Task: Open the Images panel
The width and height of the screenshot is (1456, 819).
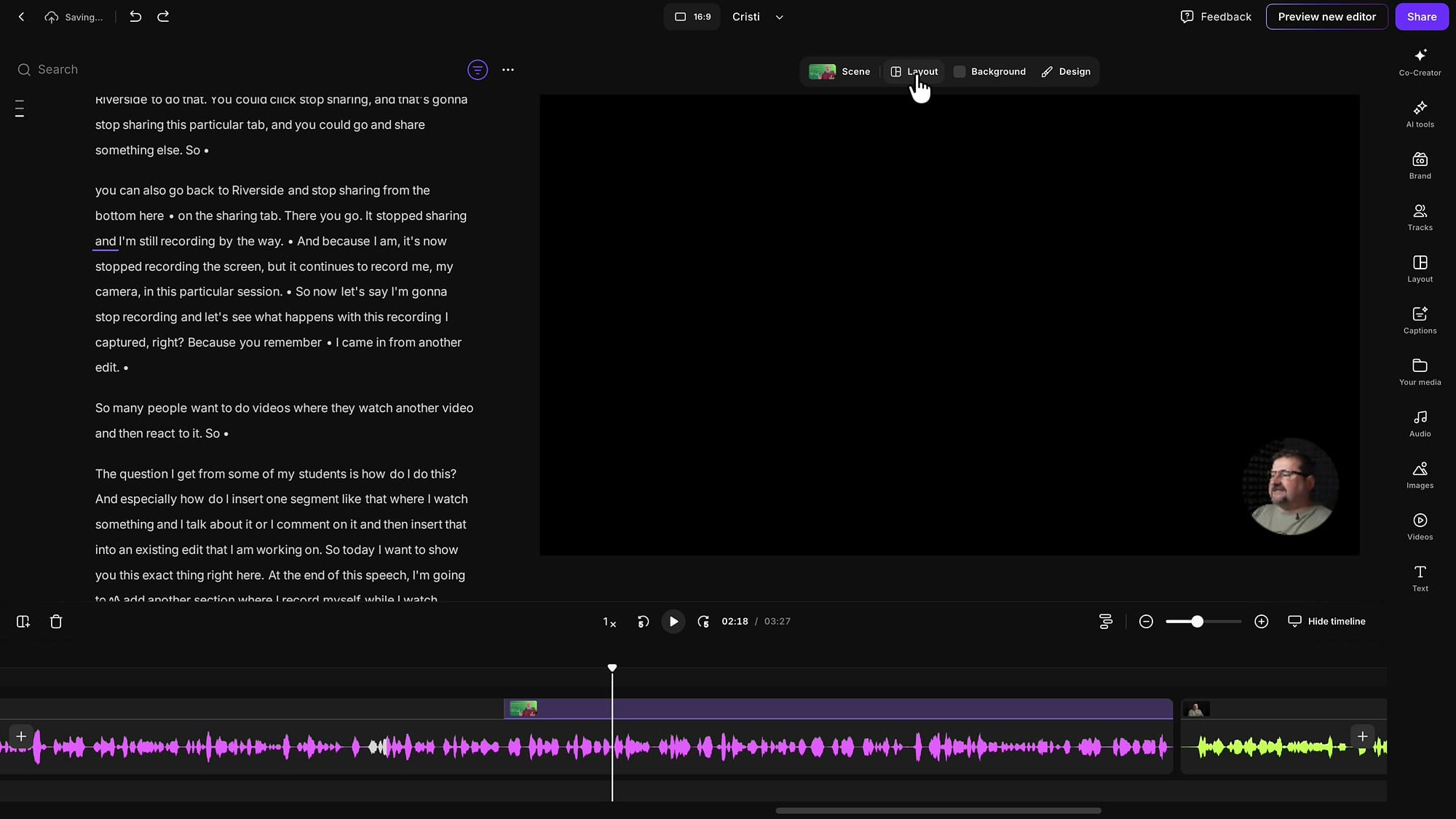Action: coord(1420,476)
